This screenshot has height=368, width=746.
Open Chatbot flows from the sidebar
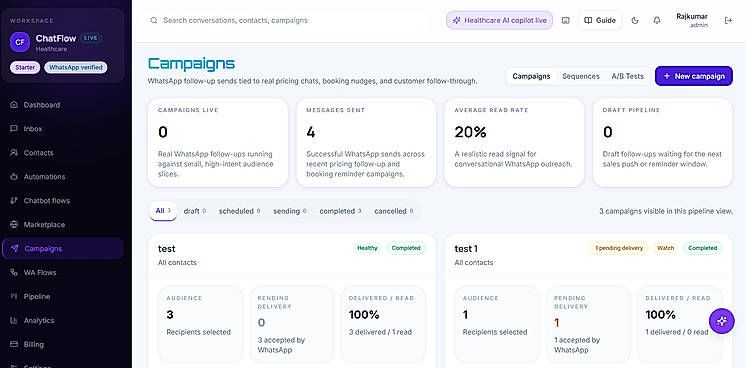click(62, 200)
